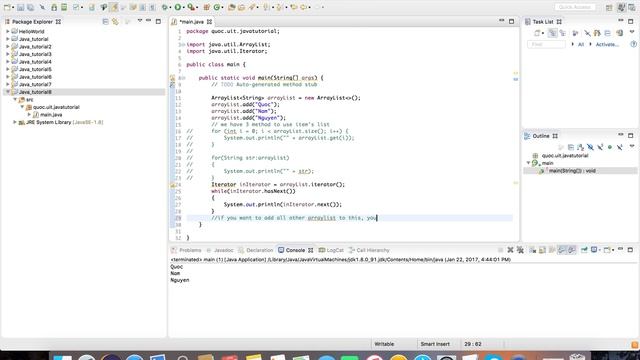Expand the JRE System Library node
The width and height of the screenshot is (640, 360).
click(15, 122)
